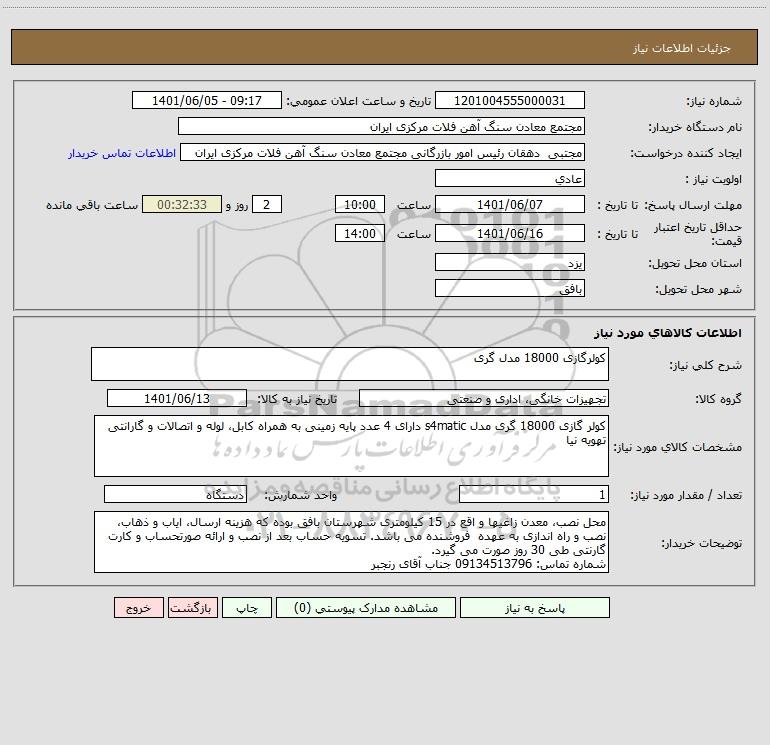
Task: Click the request creator name field
Action: click(383, 153)
